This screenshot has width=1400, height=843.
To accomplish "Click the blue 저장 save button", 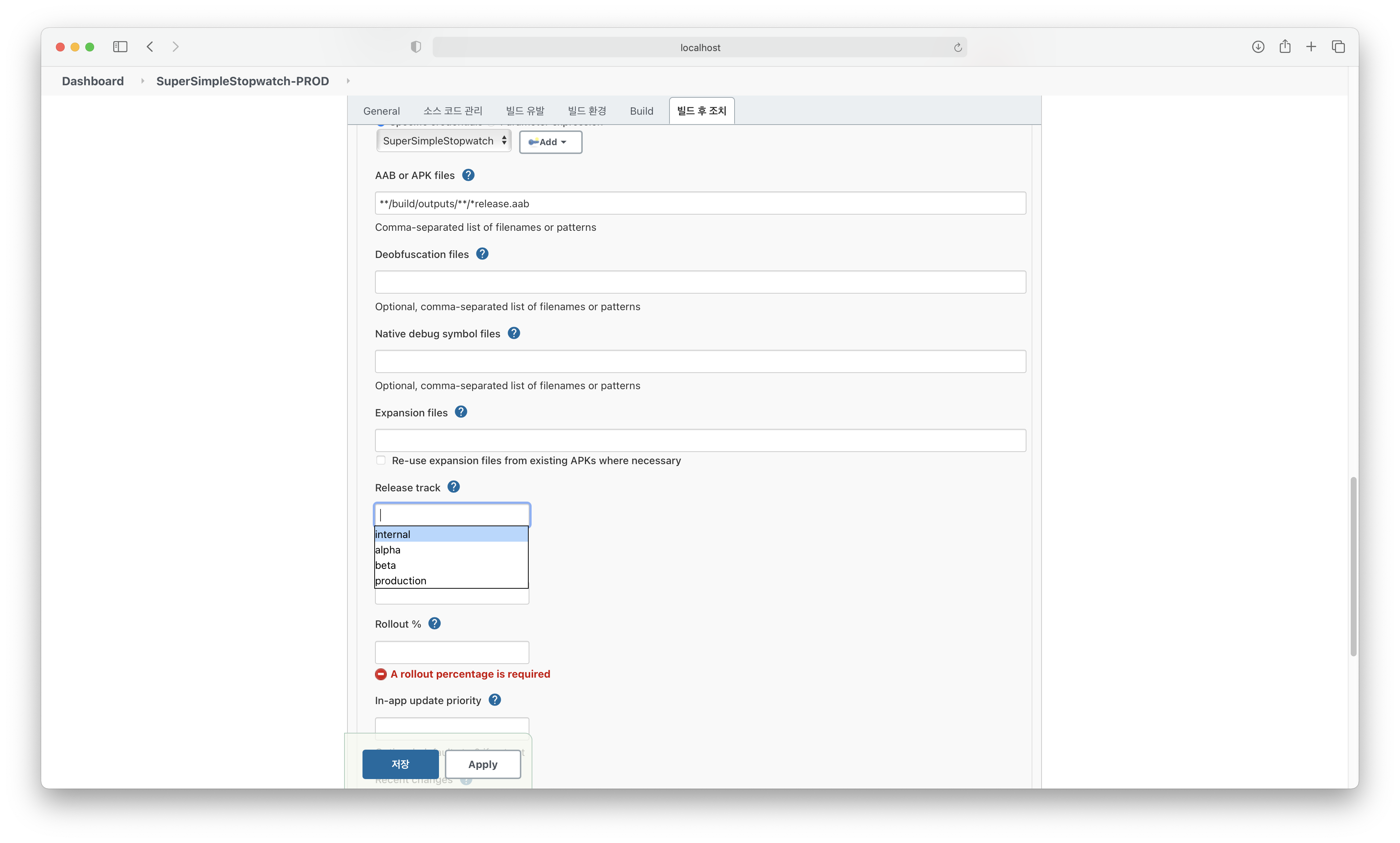I will 400,764.
